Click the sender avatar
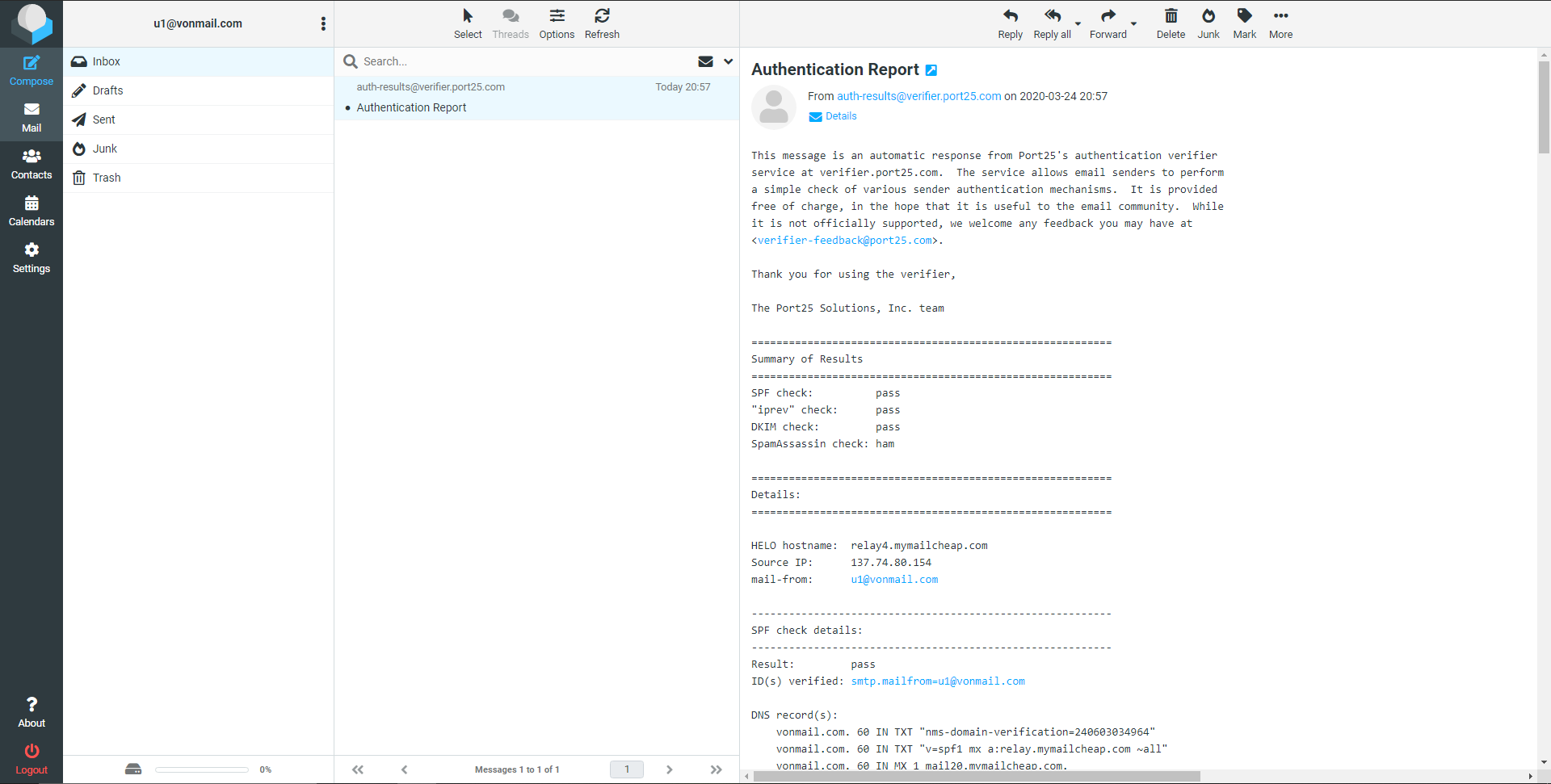 [x=774, y=107]
